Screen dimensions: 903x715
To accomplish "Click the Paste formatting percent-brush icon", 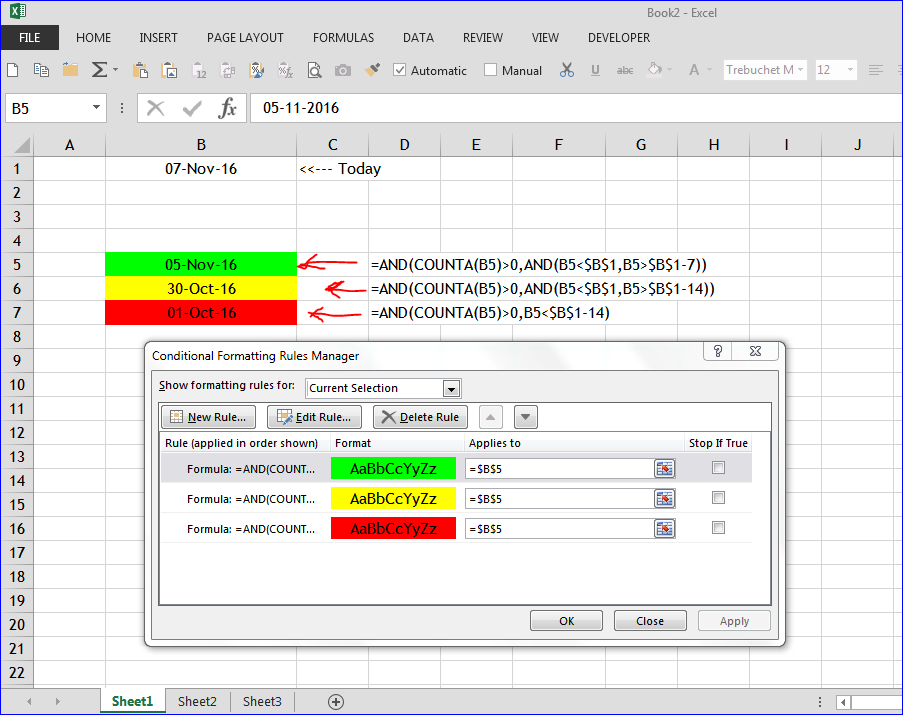I will [256, 70].
